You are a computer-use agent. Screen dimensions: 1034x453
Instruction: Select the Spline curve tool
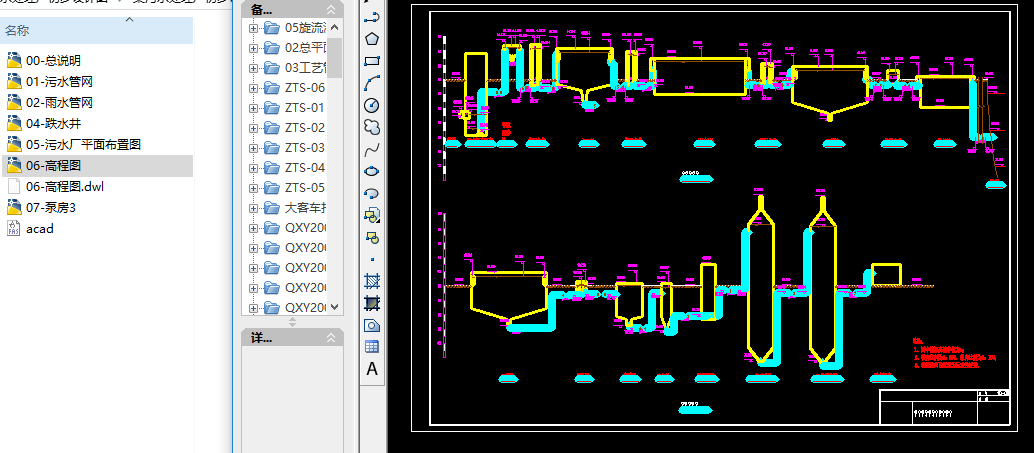(372, 149)
